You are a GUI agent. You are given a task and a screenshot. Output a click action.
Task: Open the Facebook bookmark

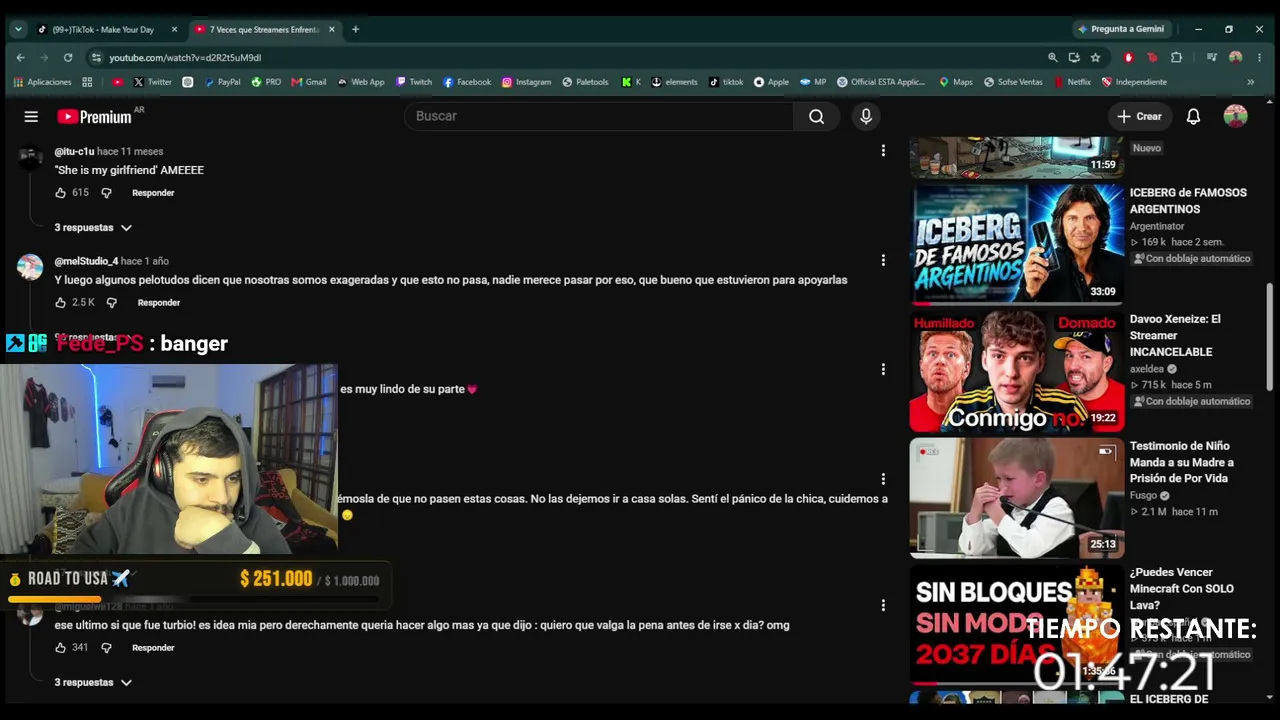(467, 82)
